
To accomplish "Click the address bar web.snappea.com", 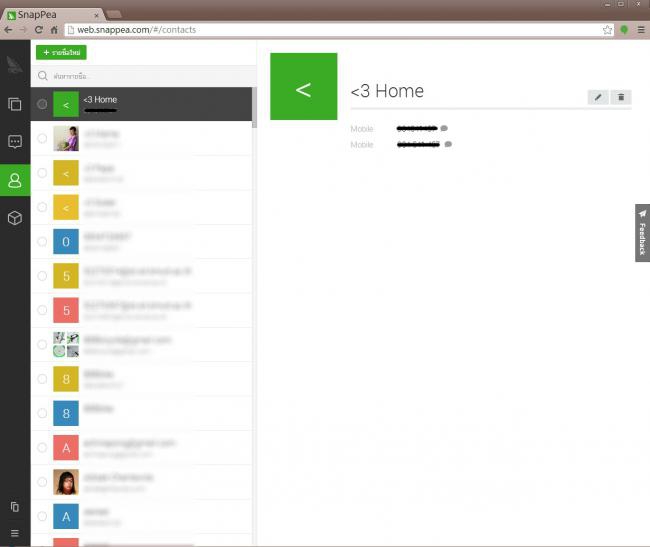I will (x=334, y=30).
